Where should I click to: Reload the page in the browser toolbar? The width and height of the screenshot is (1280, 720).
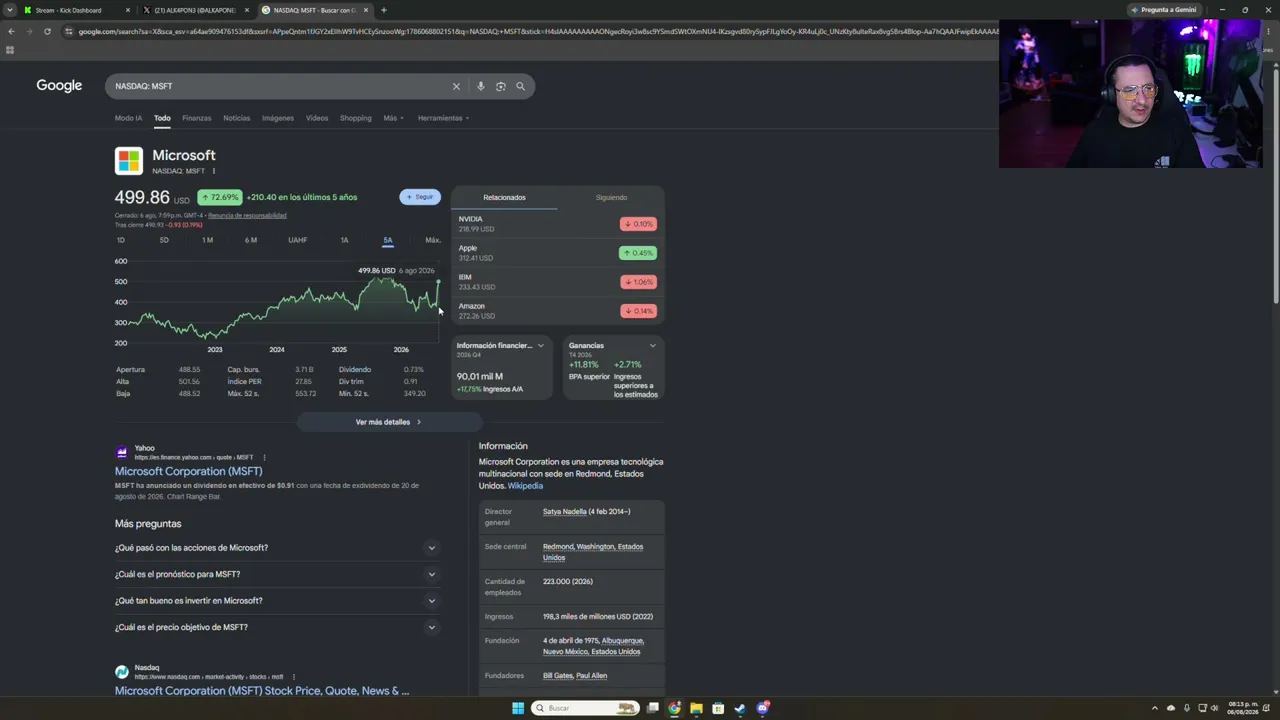[47, 31]
